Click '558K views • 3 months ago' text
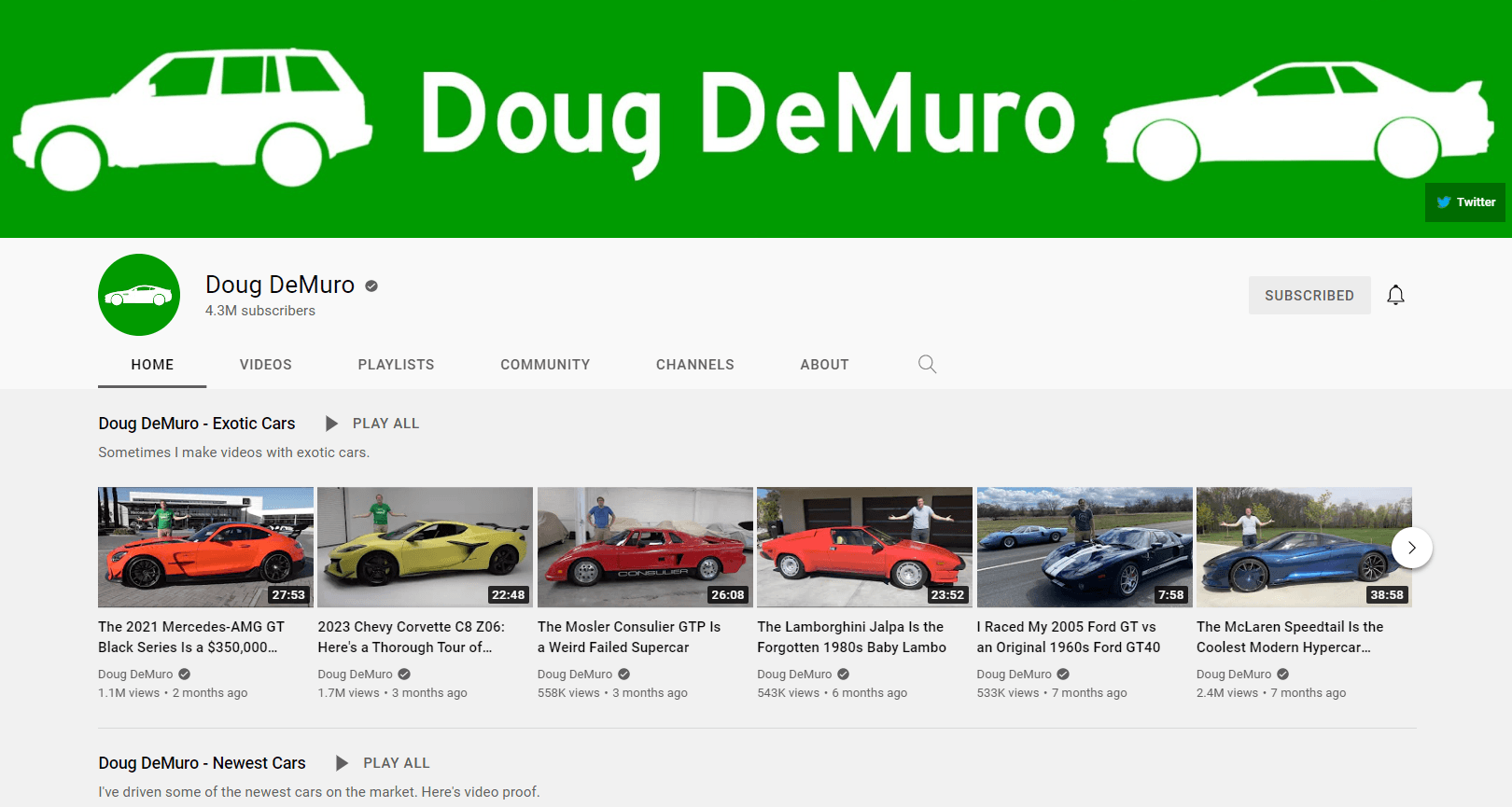This screenshot has width=1512, height=807. pos(612,693)
